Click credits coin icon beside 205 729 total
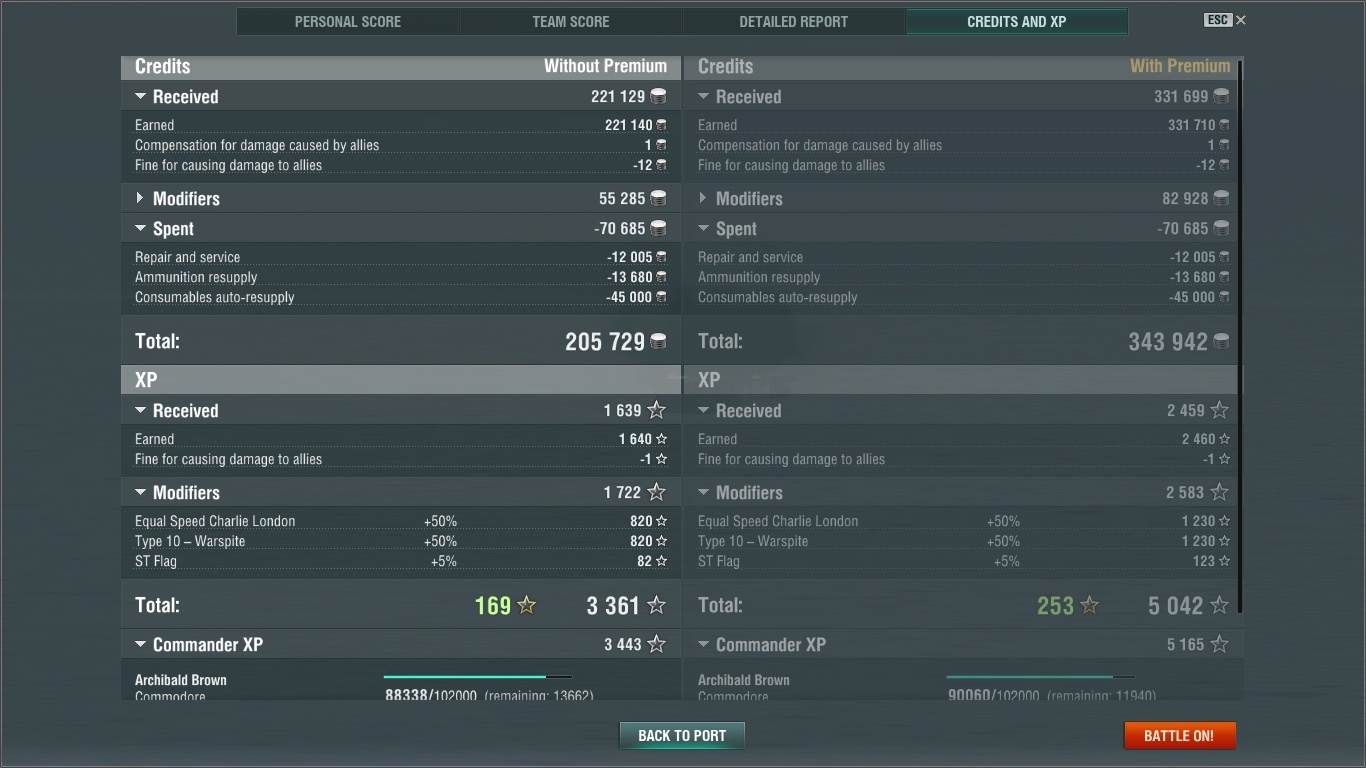The image size is (1366, 768). click(x=658, y=342)
